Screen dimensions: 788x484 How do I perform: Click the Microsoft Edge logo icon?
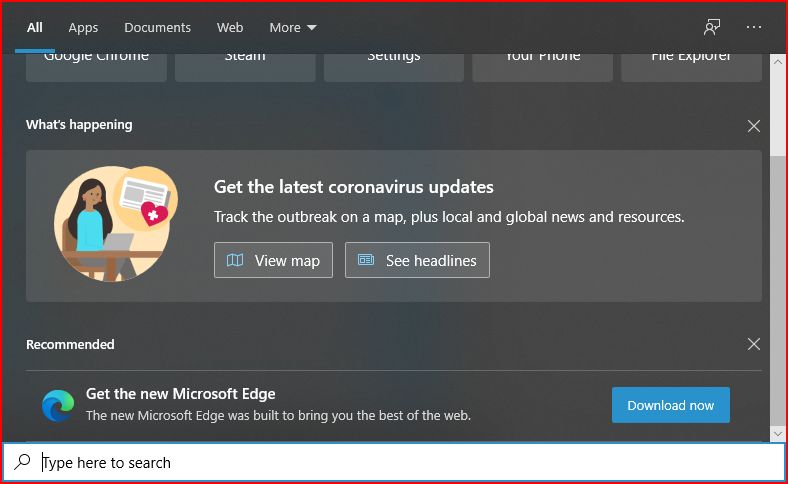point(58,405)
